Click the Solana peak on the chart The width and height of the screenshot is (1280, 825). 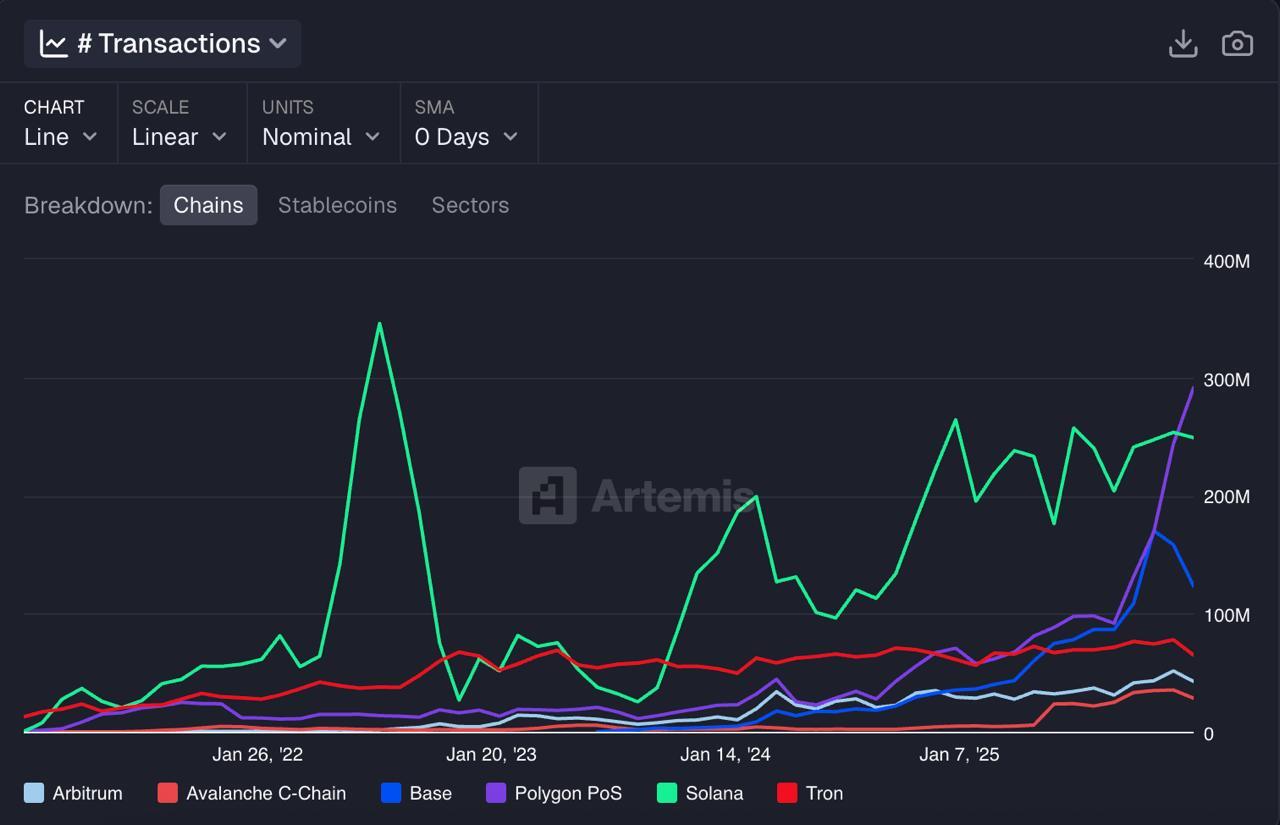(x=379, y=324)
